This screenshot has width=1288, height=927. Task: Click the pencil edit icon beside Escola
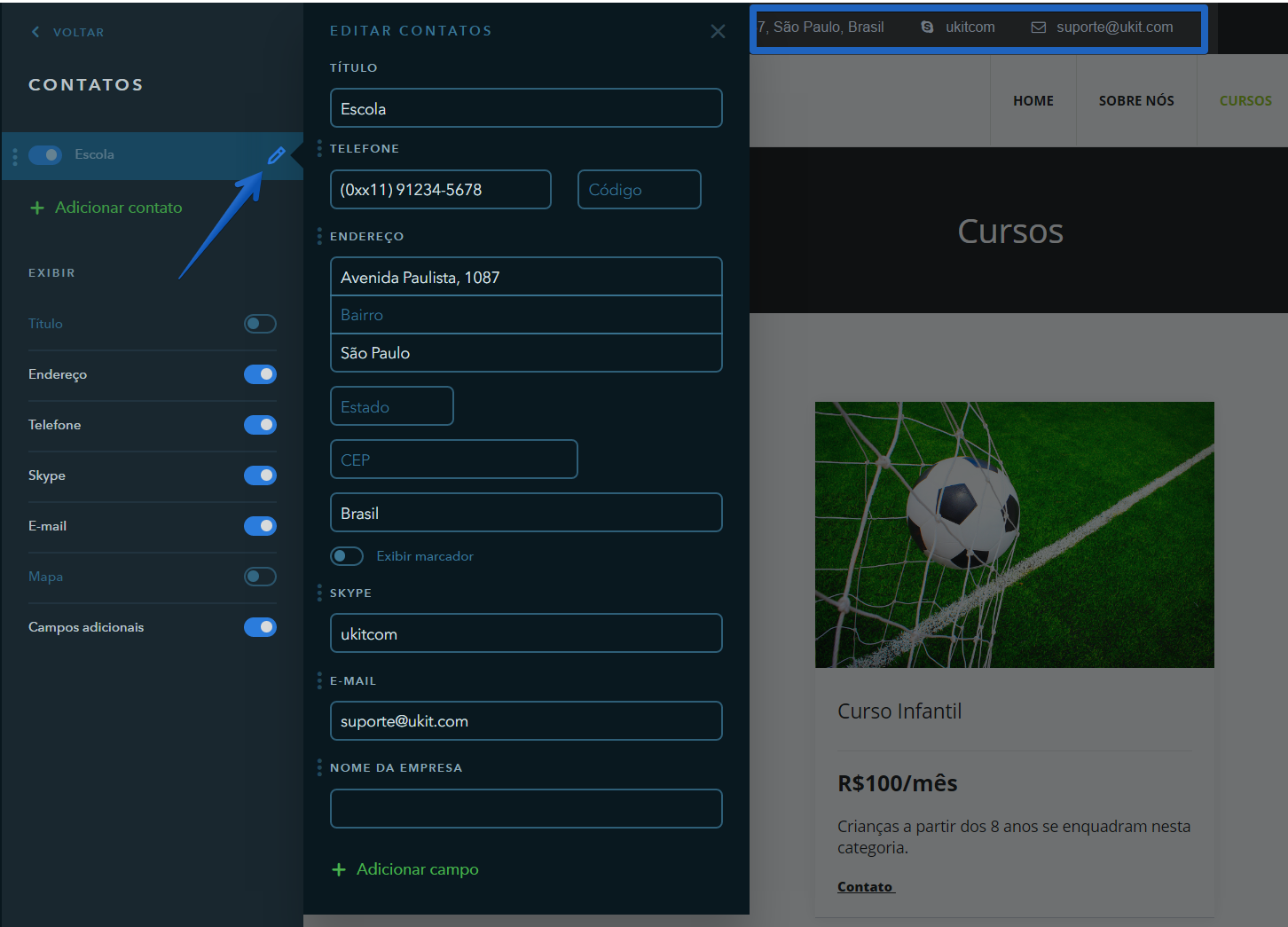pyautogui.click(x=276, y=155)
